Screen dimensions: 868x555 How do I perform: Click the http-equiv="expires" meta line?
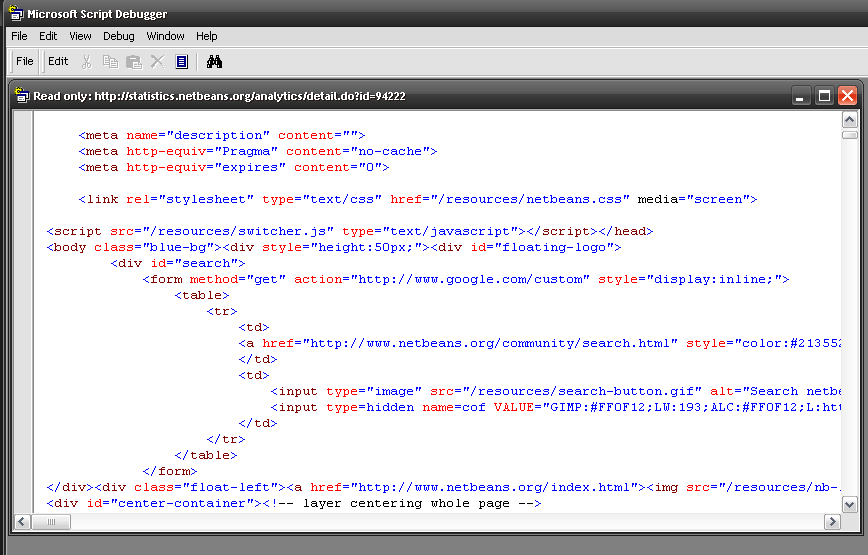coord(234,168)
